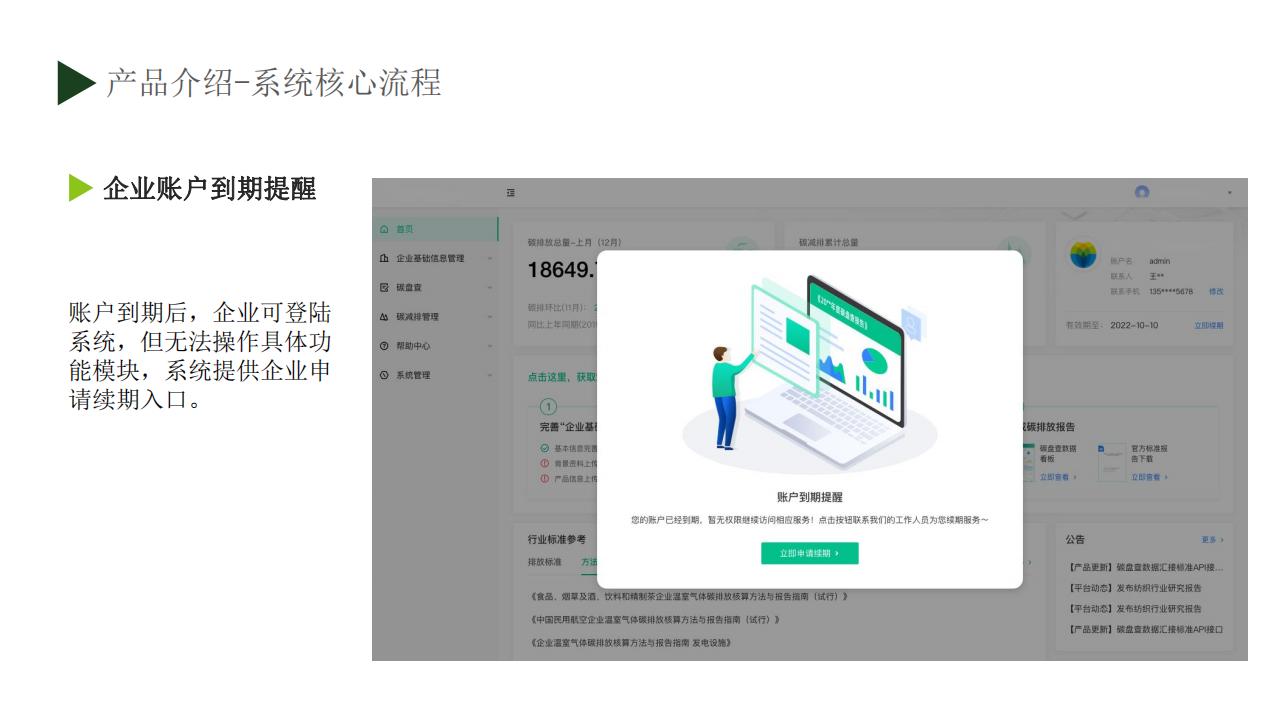
Task: Open the 食品、烟草及酒、饮料和精制茶 guideline
Action: 689,597
